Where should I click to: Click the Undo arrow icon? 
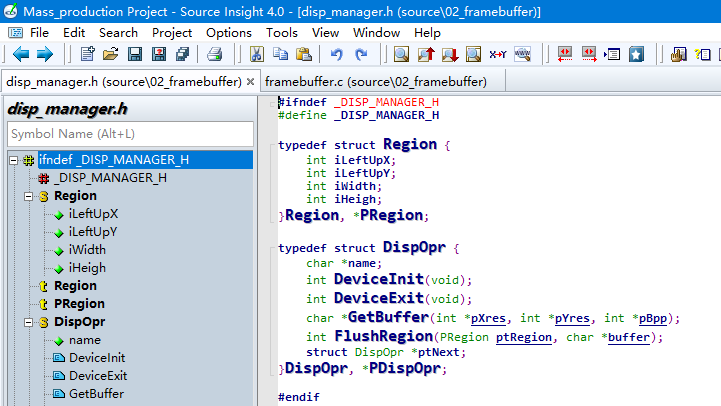(x=337, y=54)
